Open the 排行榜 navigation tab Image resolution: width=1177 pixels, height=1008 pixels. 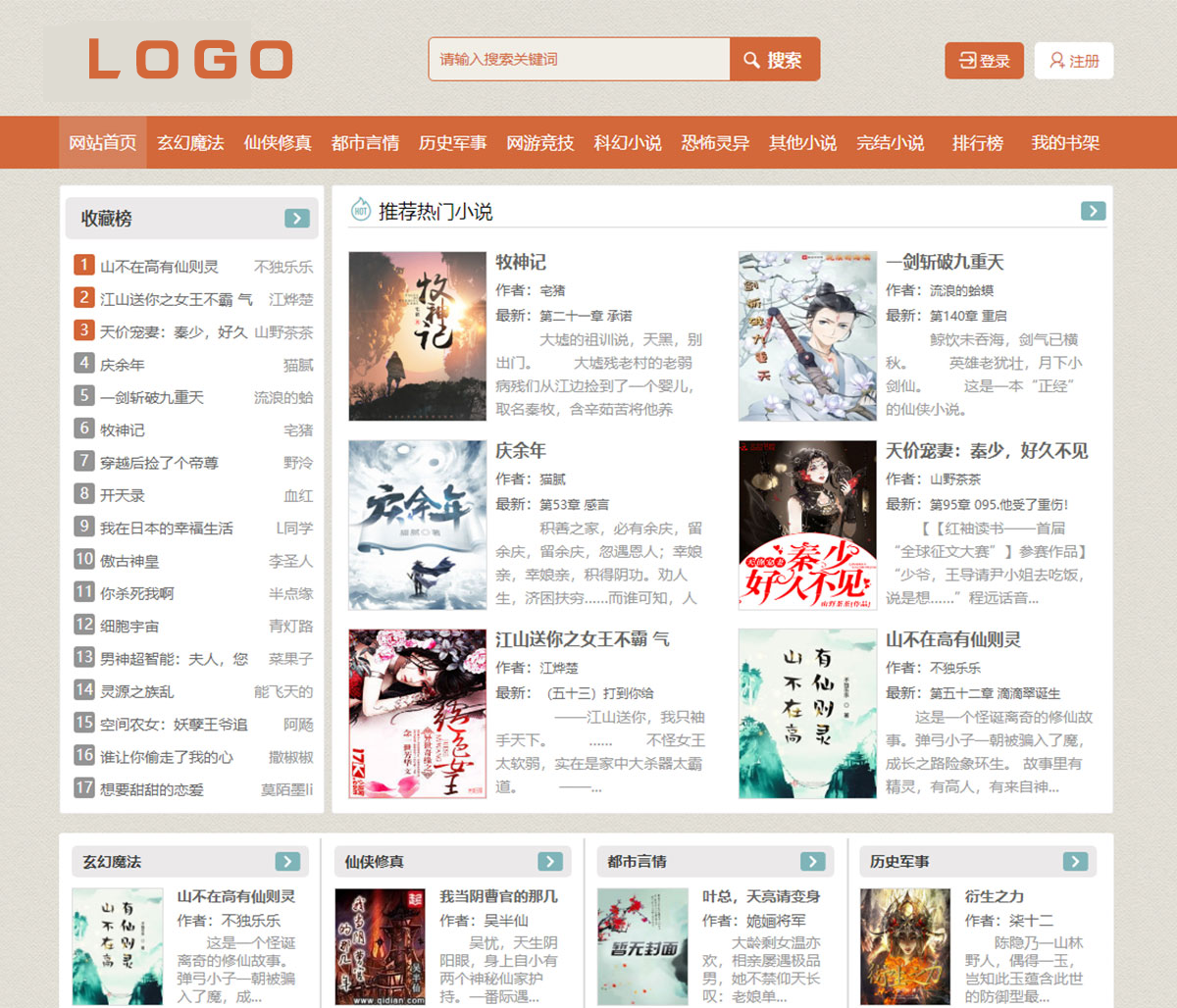point(976,142)
